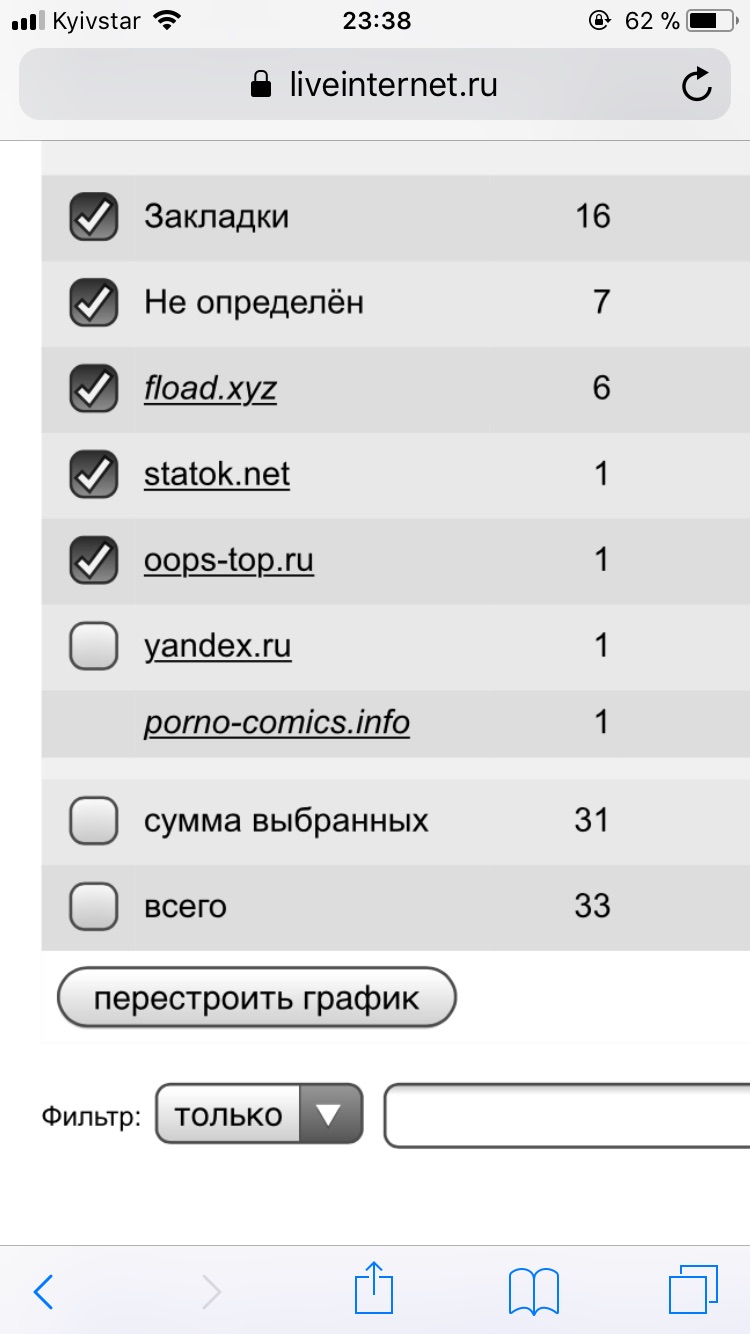Tap the Safari back arrow
The image size is (750, 1334).
(43, 1292)
